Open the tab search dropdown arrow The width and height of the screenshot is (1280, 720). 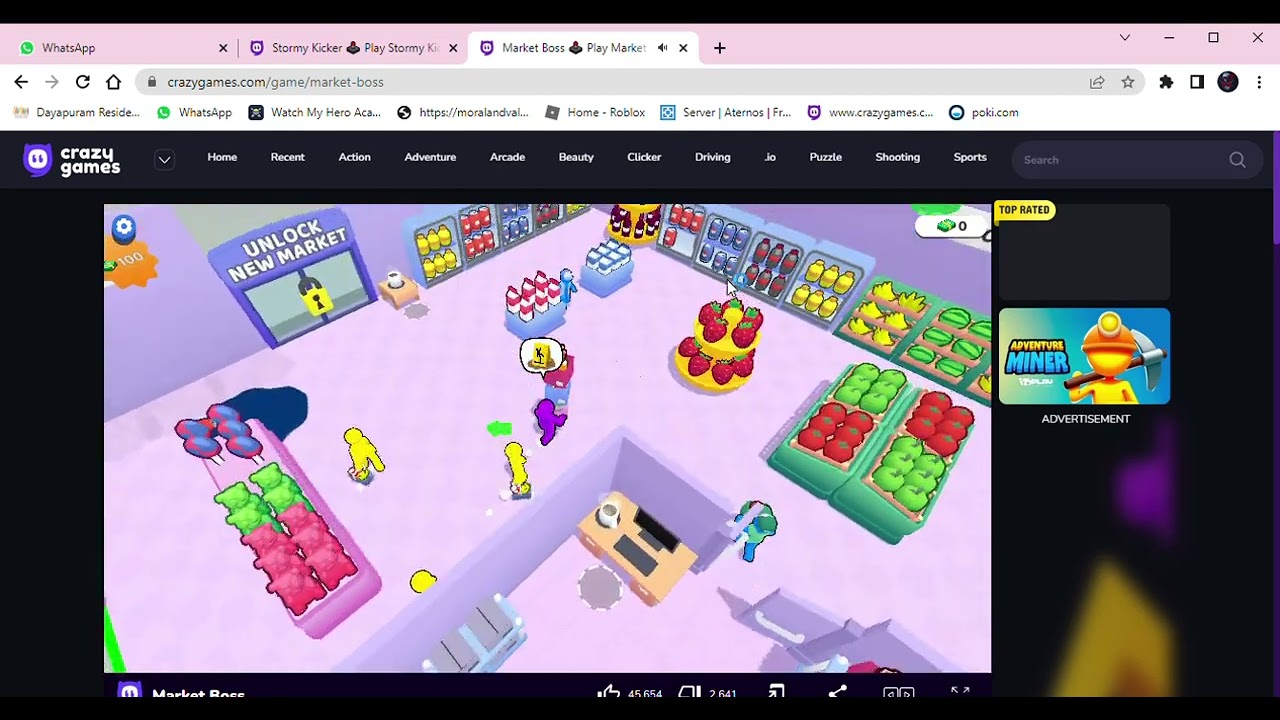[x=1125, y=38]
